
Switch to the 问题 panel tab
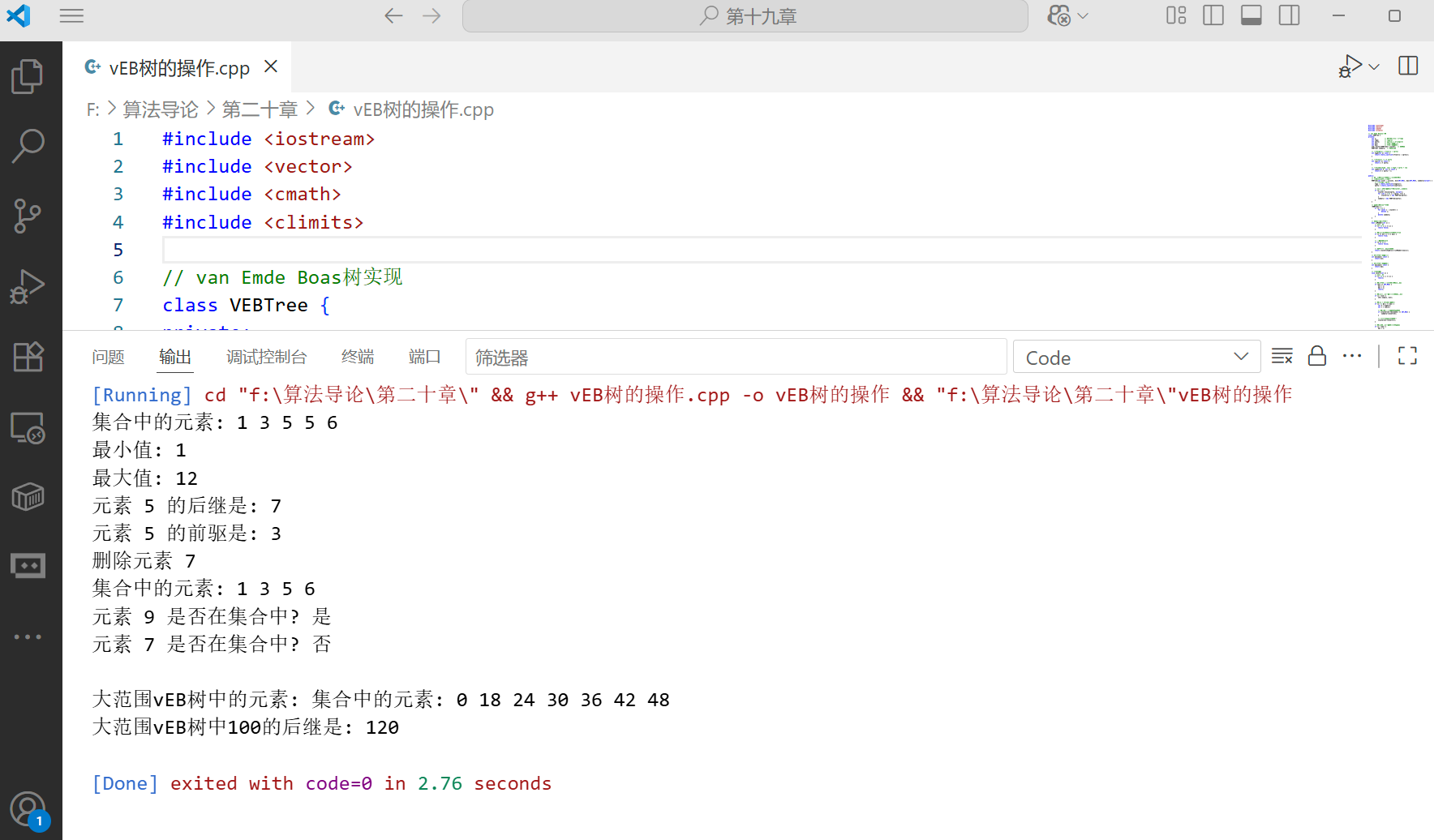click(x=108, y=357)
